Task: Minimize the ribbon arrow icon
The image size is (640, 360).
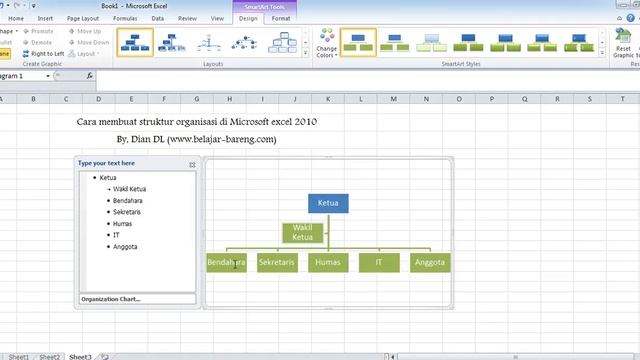Action: coord(620,18)
